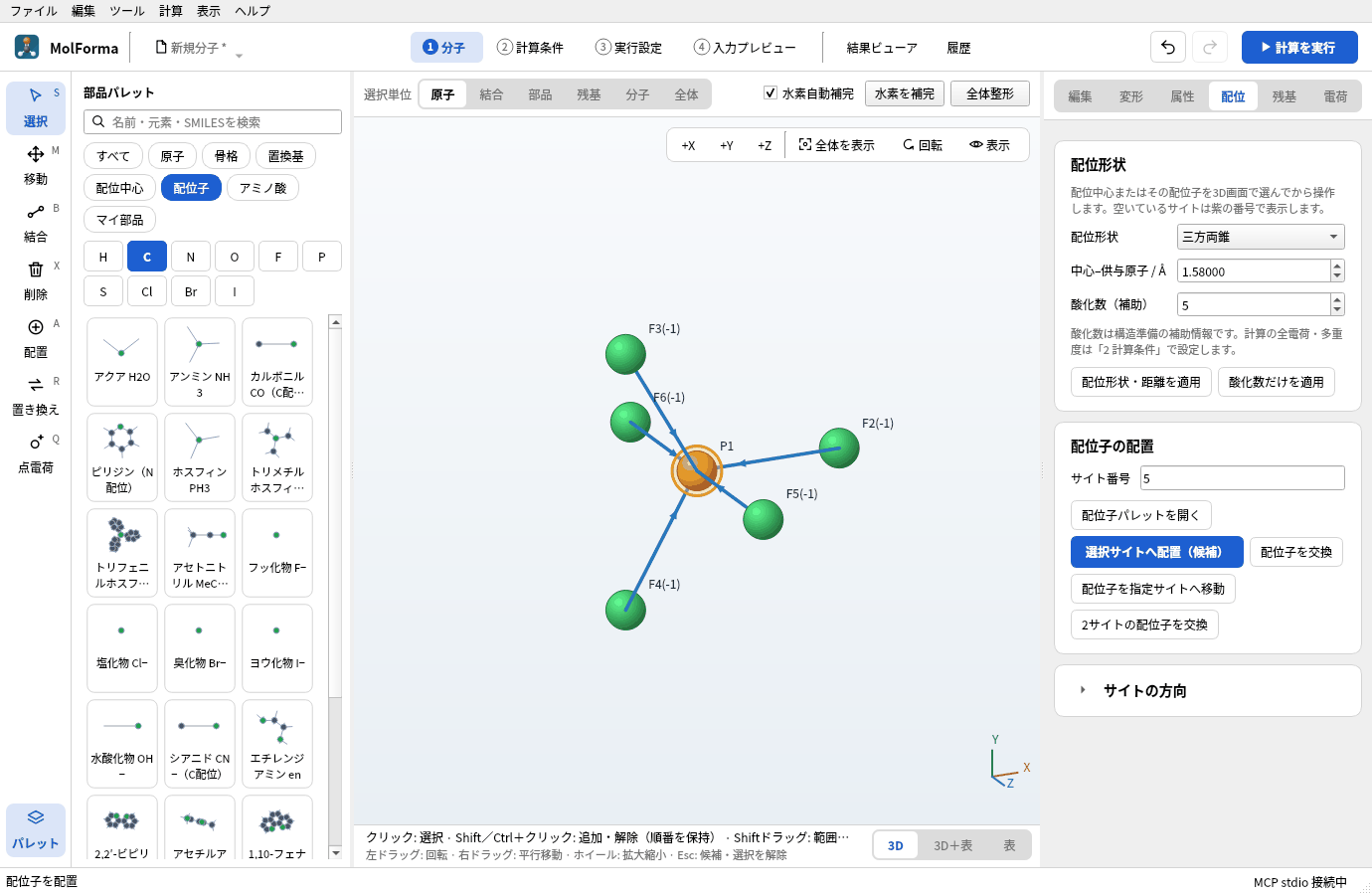Click the part palette search field
Viewport: 1372px width, 895px height.
[x=213, y=121]
